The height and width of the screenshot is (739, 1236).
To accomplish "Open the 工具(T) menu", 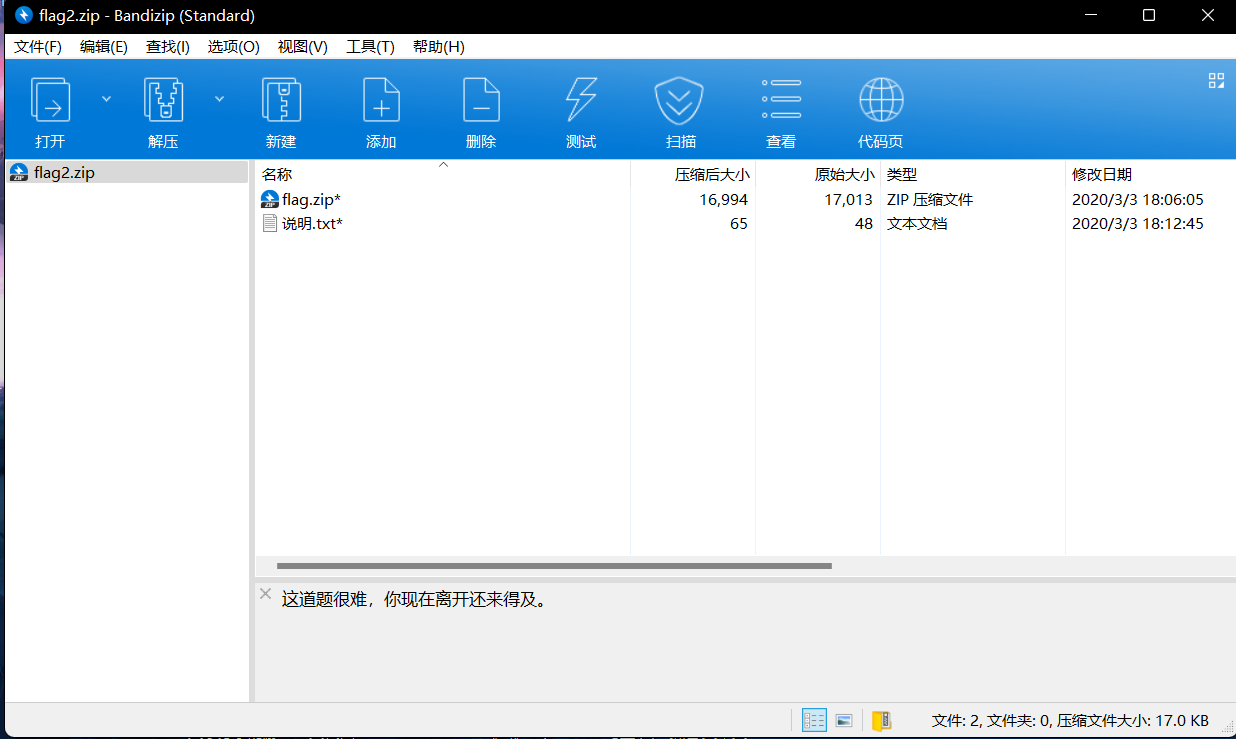I will (x=370, y=47).
